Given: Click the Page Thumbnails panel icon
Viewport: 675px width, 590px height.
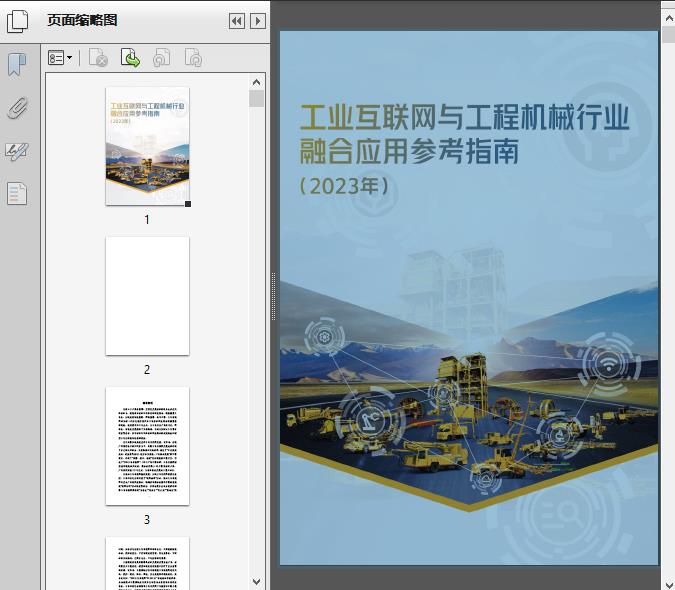Looking at the screenshot, I should 17,21.
